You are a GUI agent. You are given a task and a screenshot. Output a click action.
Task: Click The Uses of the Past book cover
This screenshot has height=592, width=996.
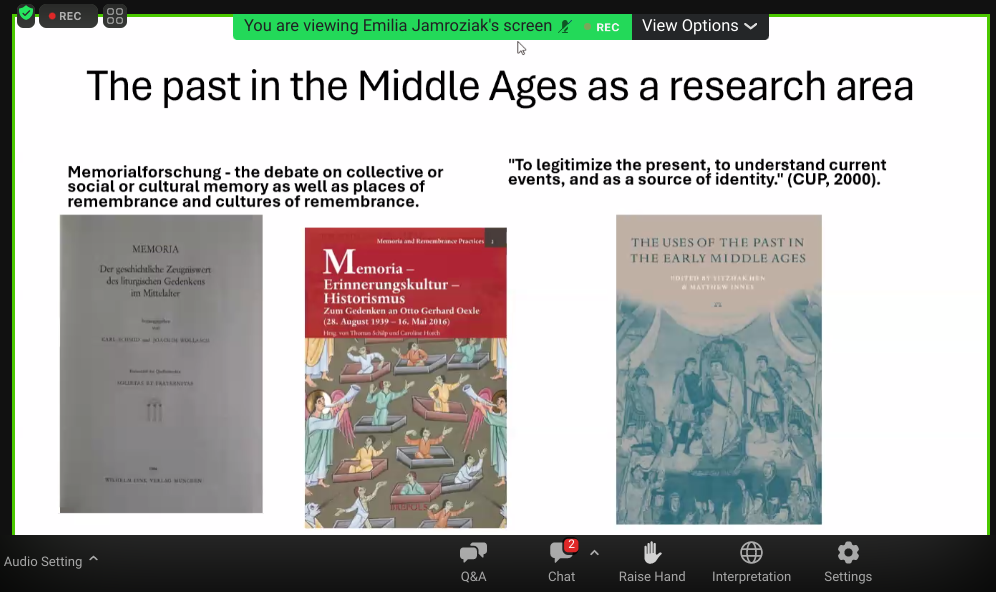click(x=718, y=369)
